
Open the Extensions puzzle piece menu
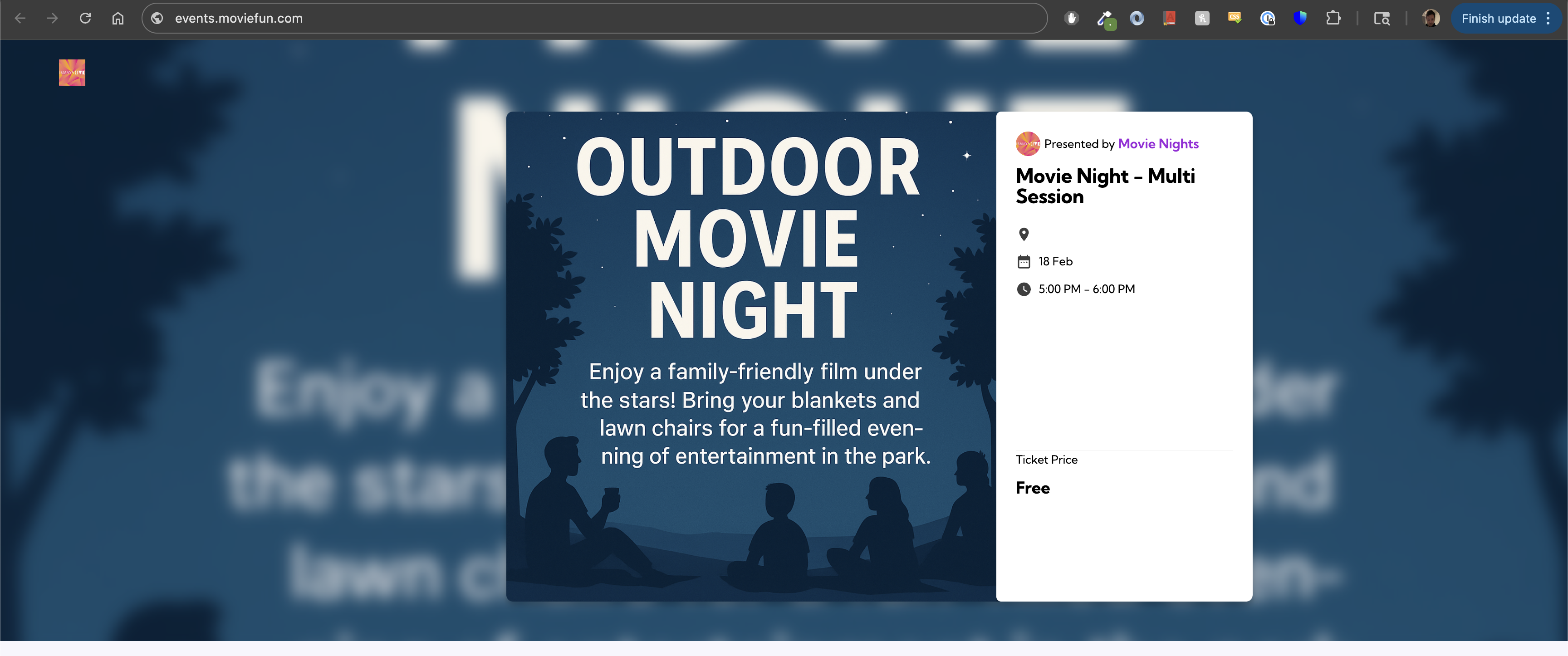pos(1333,18)
